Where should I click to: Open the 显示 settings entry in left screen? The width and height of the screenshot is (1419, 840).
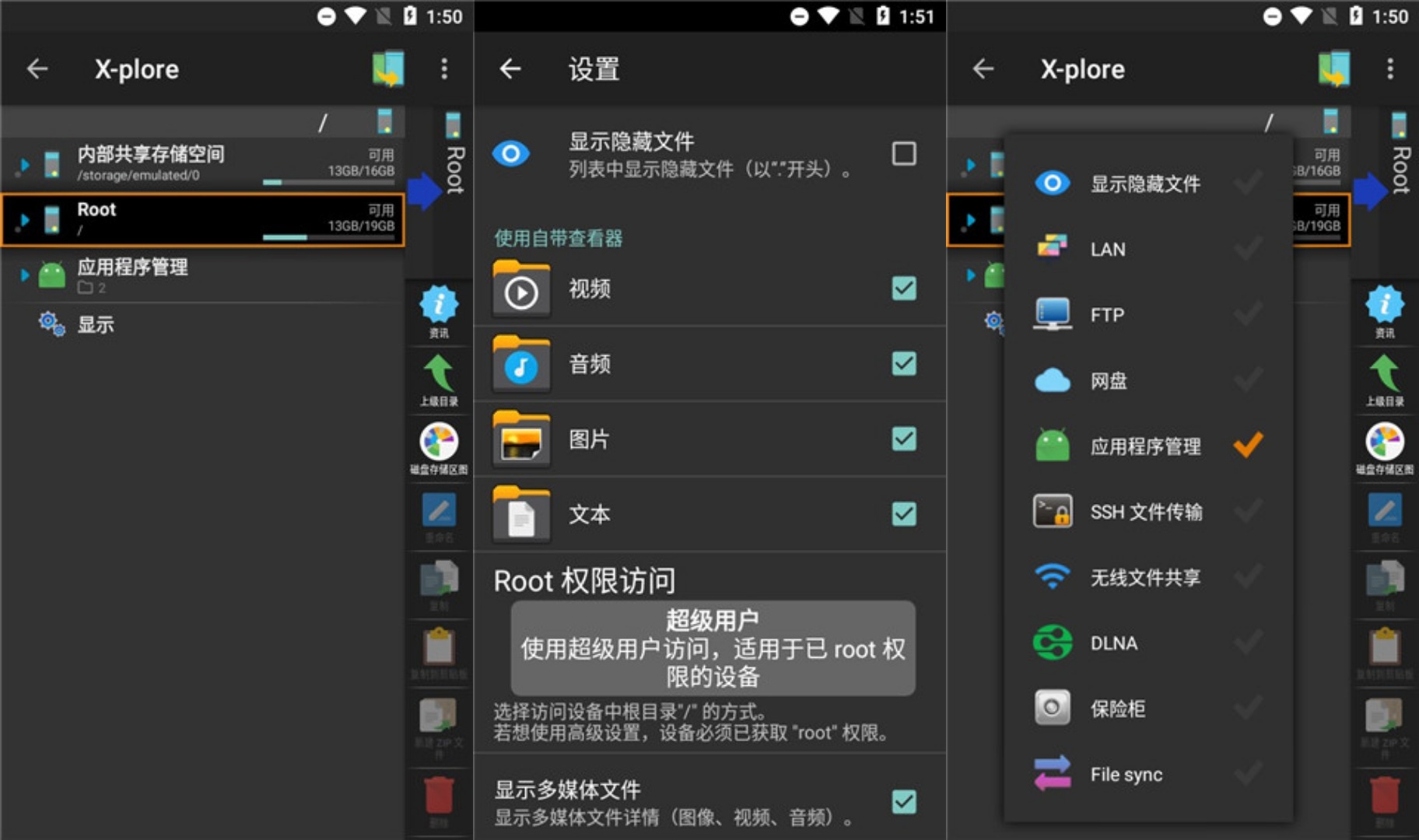202,324
